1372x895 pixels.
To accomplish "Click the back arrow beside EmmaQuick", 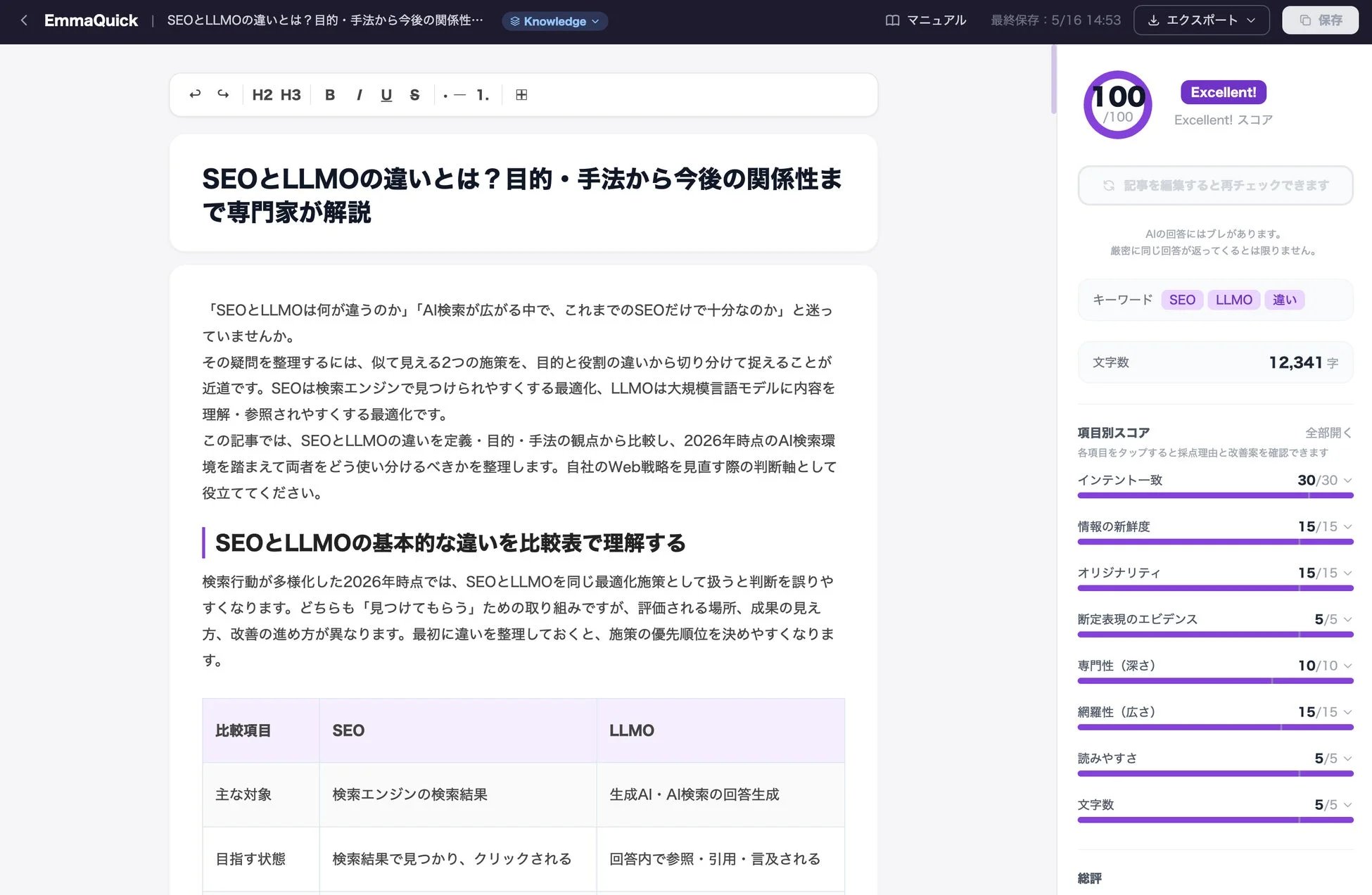I will pyautogui.click(x=24, y=20).
